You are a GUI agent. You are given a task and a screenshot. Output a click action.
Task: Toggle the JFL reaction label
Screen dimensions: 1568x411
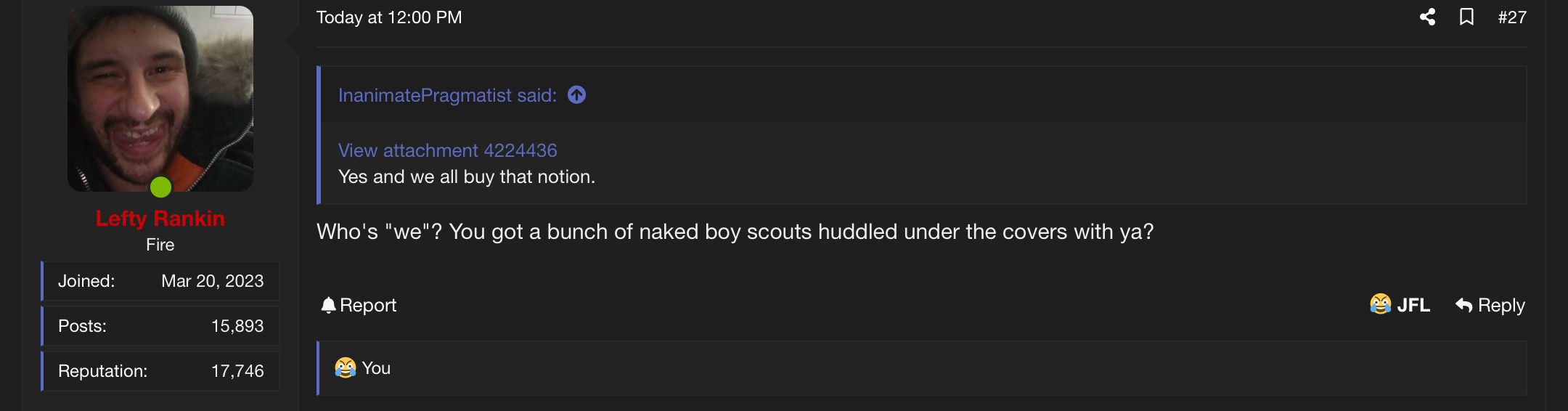pos(1413,305)
